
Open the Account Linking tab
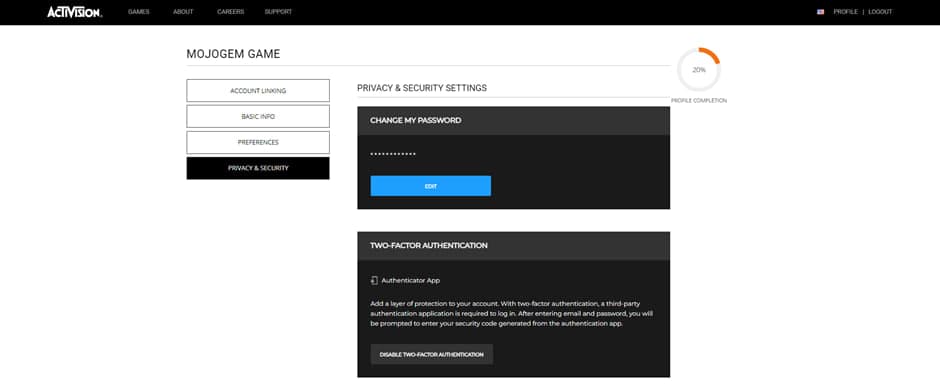pos(258,91)
